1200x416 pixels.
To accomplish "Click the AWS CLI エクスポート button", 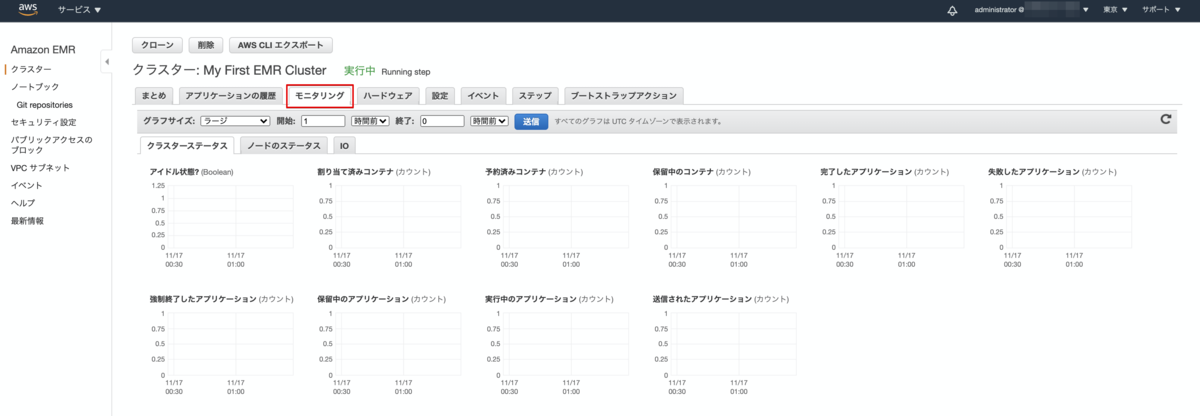I will [281, 45].
